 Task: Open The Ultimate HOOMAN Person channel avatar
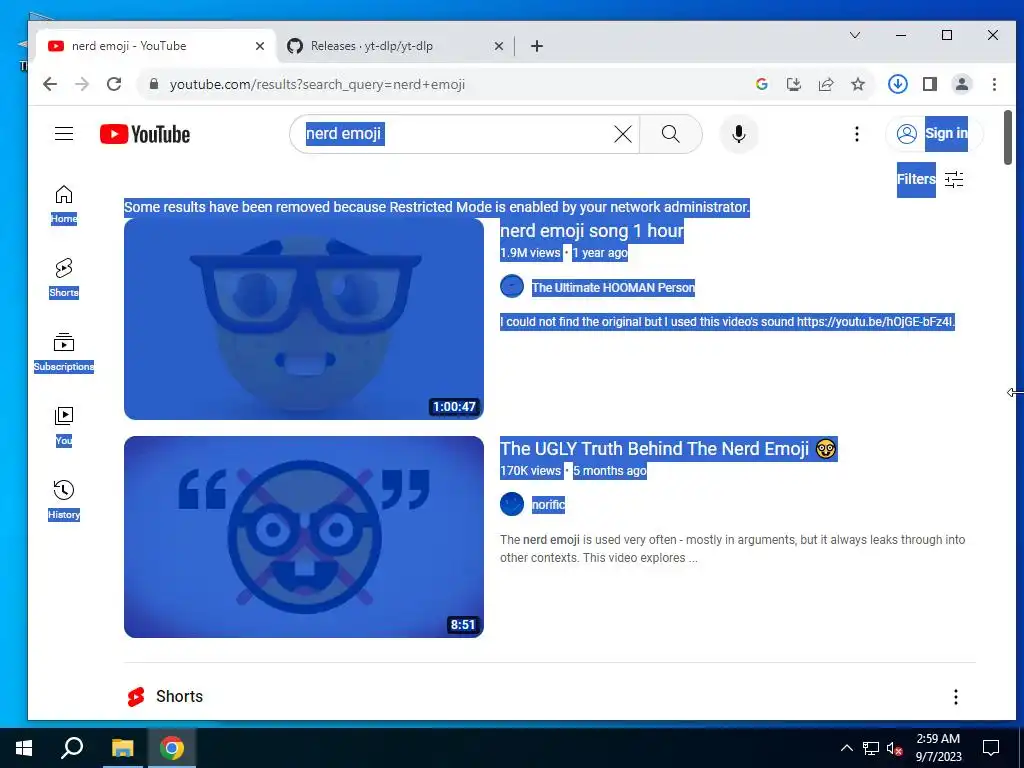pyautogui.click(x=512, y=287)
